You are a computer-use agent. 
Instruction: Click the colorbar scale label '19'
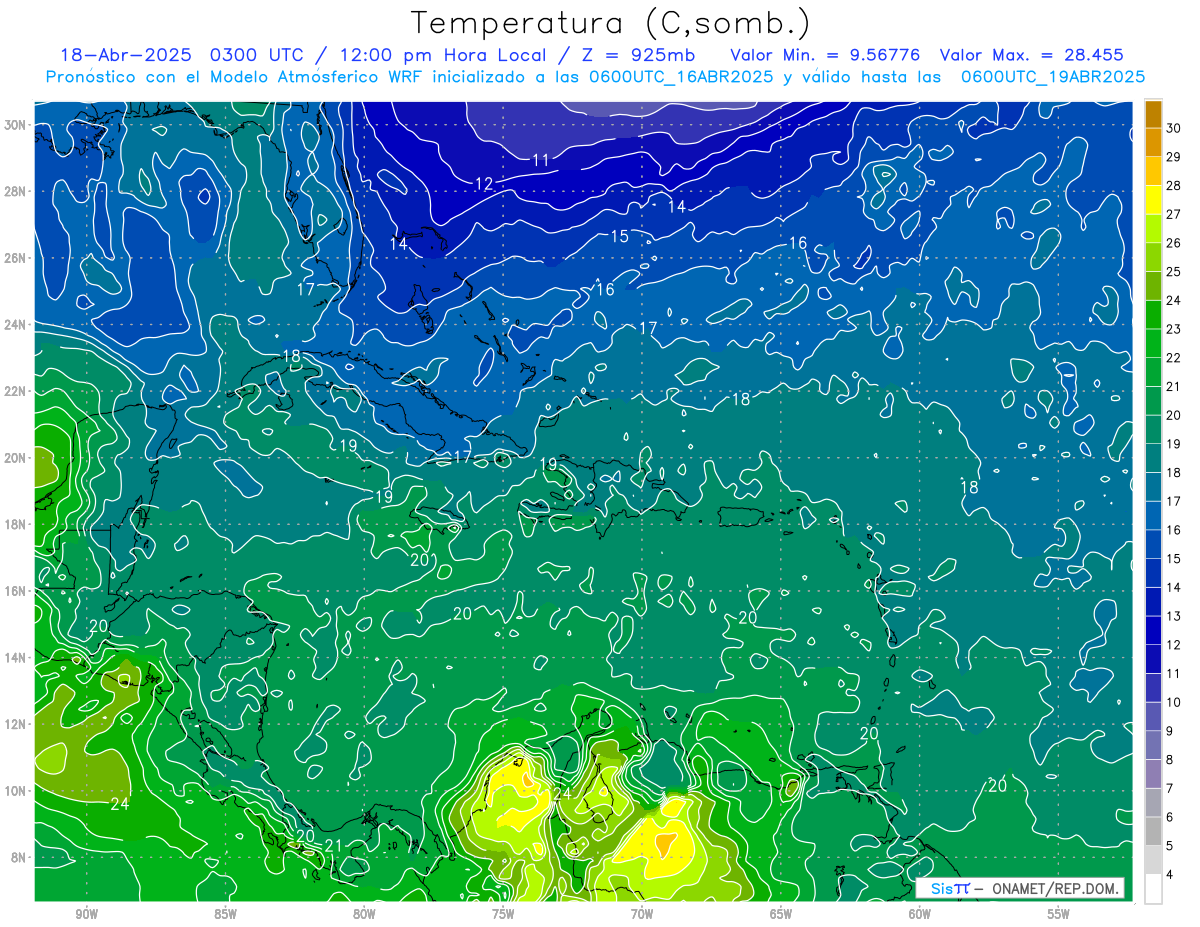pyautogui.click(x=1173, y=443)
